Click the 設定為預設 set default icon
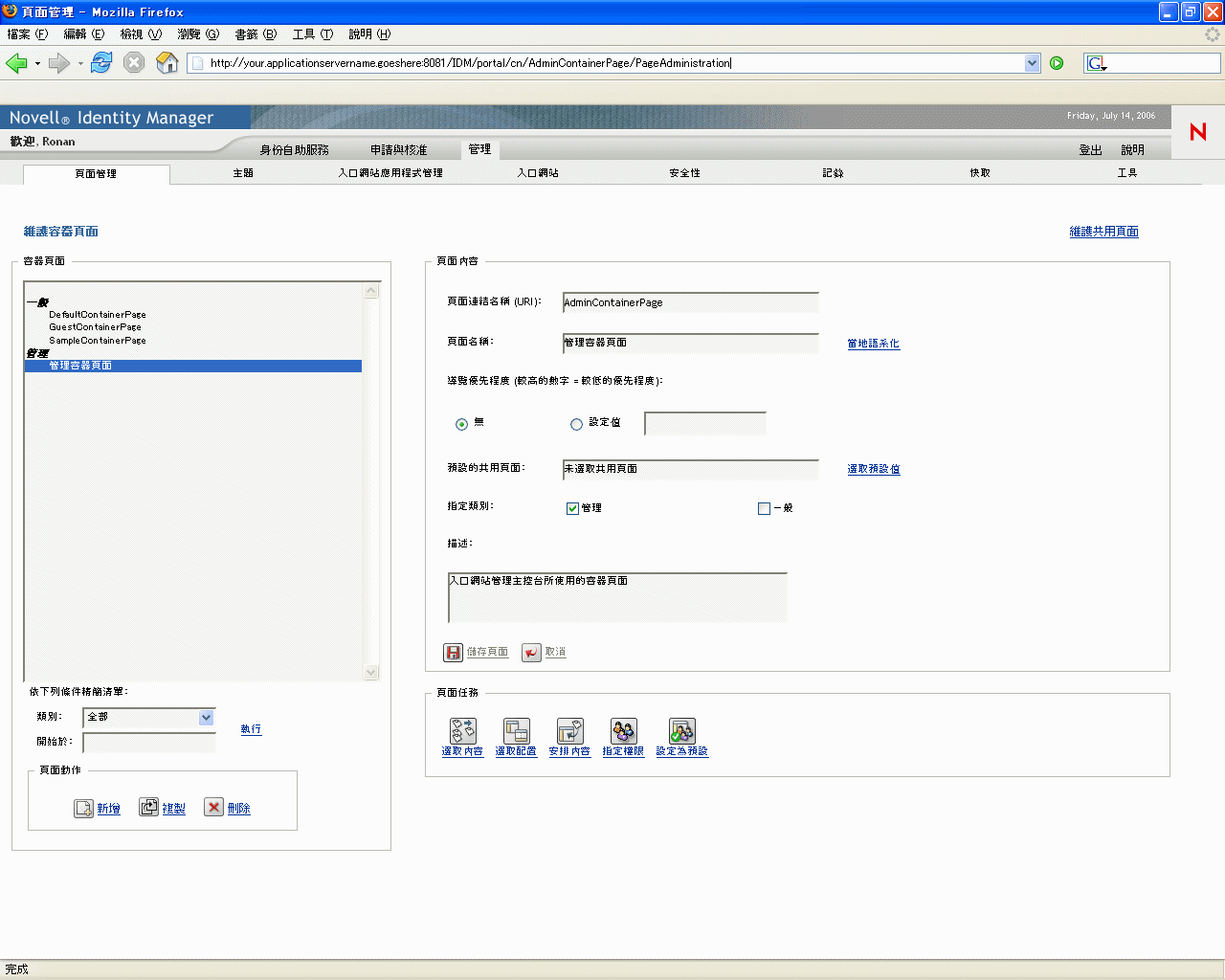1225x980 pixels. [682, 731]
